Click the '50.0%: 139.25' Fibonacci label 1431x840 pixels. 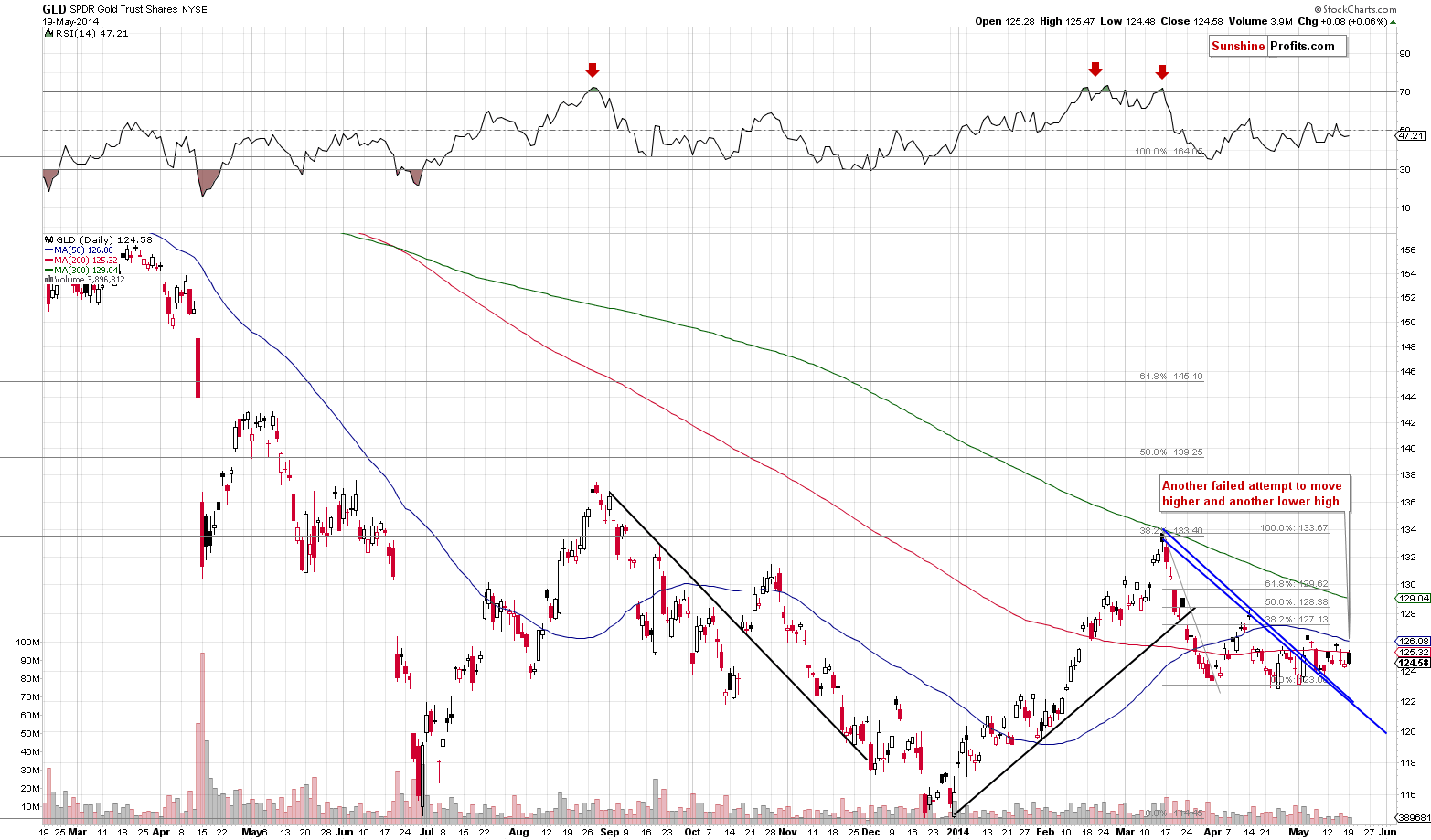(x=1171, y=452)
